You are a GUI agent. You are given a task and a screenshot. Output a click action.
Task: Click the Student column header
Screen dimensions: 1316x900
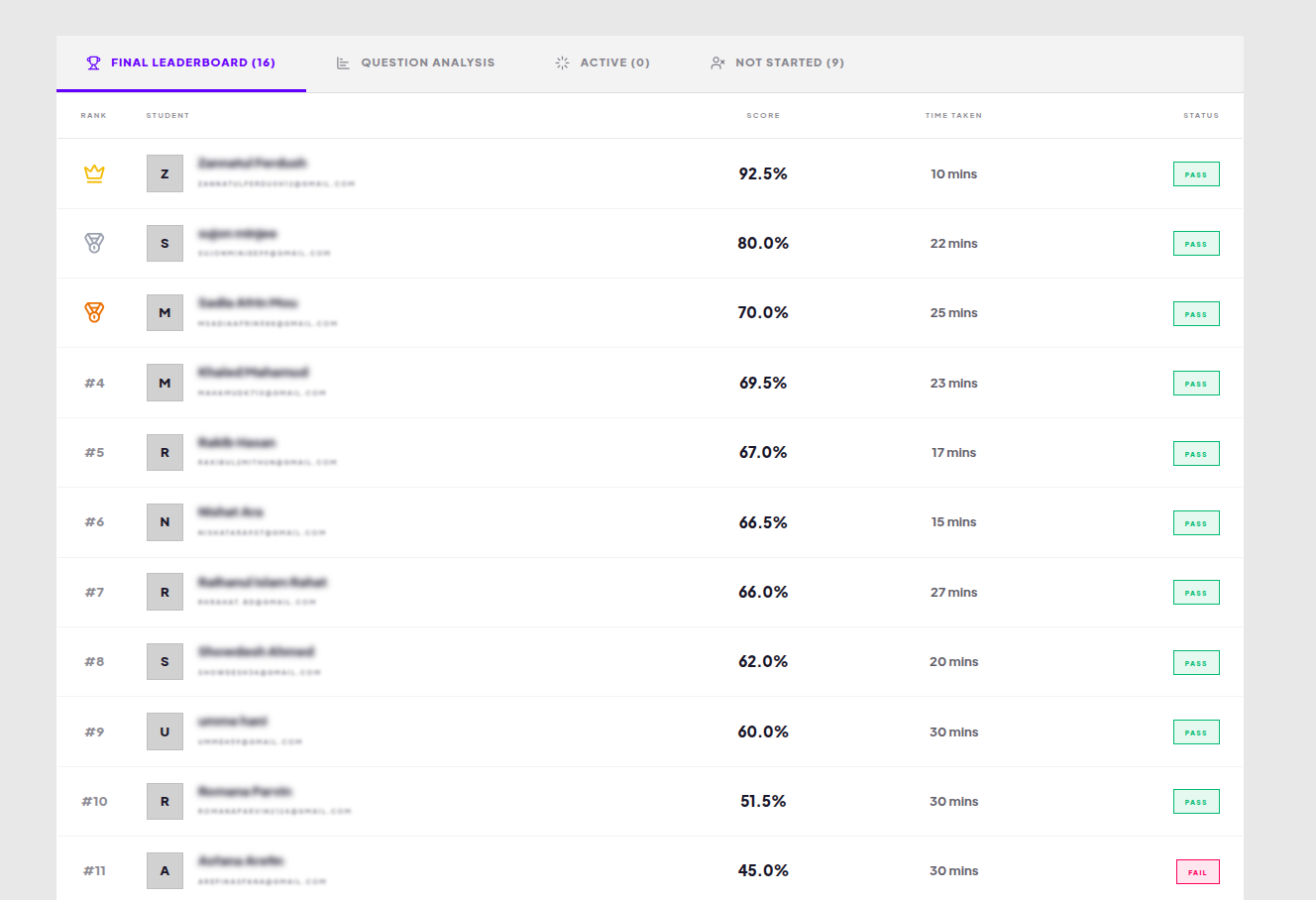tap(167, 116)
